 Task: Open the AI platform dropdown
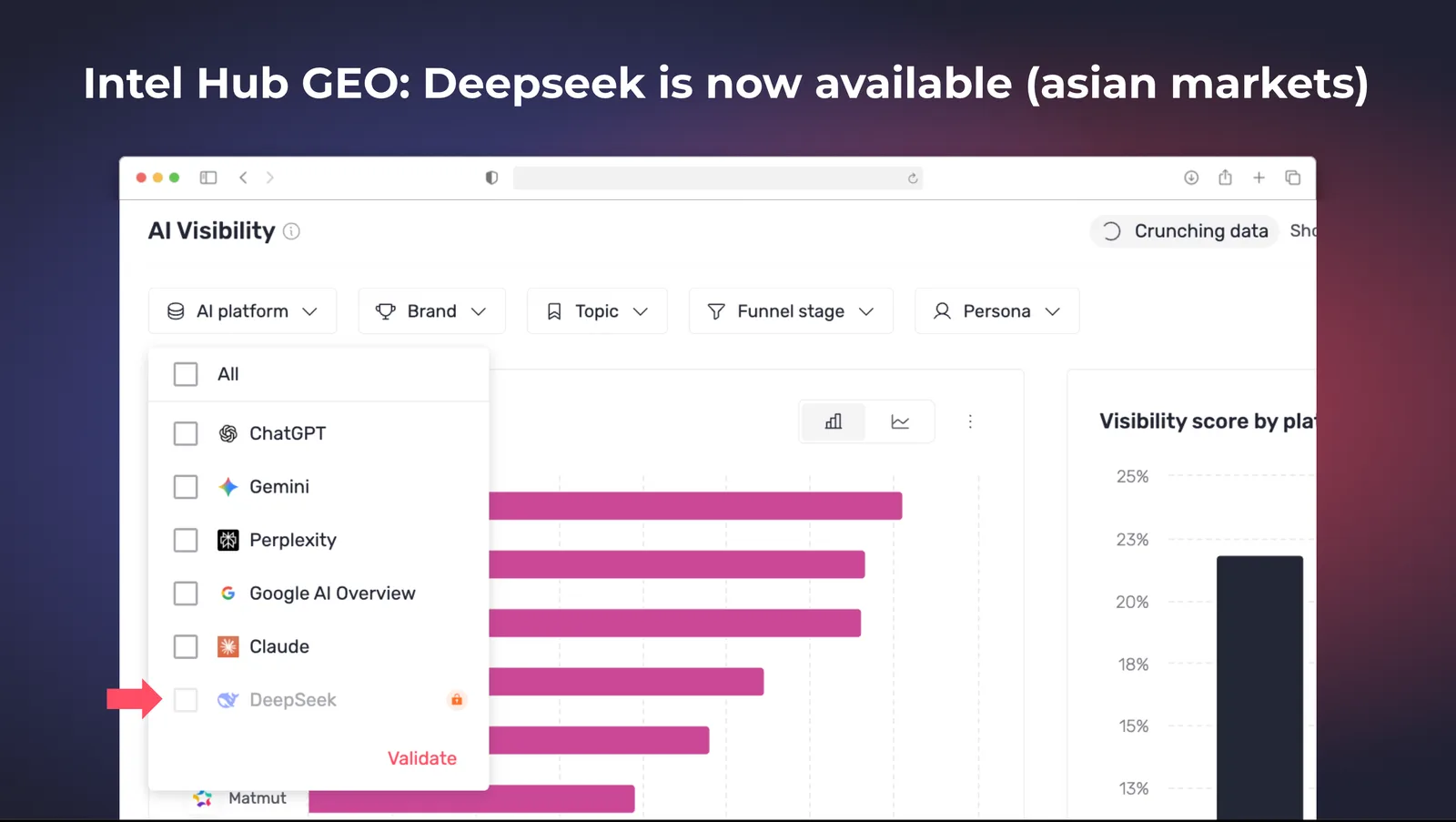point(242,311)
